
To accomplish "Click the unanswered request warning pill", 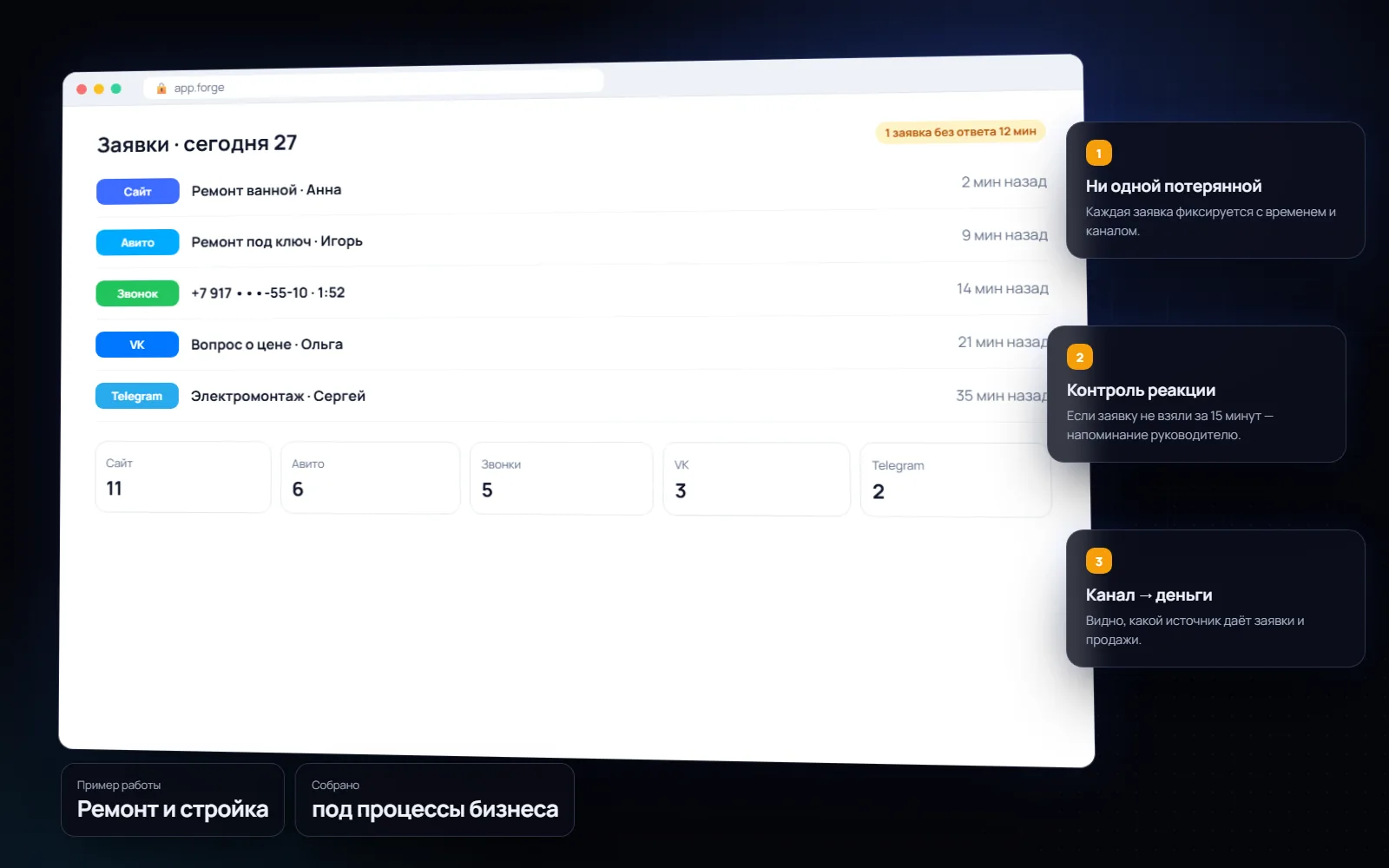I will point(960,132).
